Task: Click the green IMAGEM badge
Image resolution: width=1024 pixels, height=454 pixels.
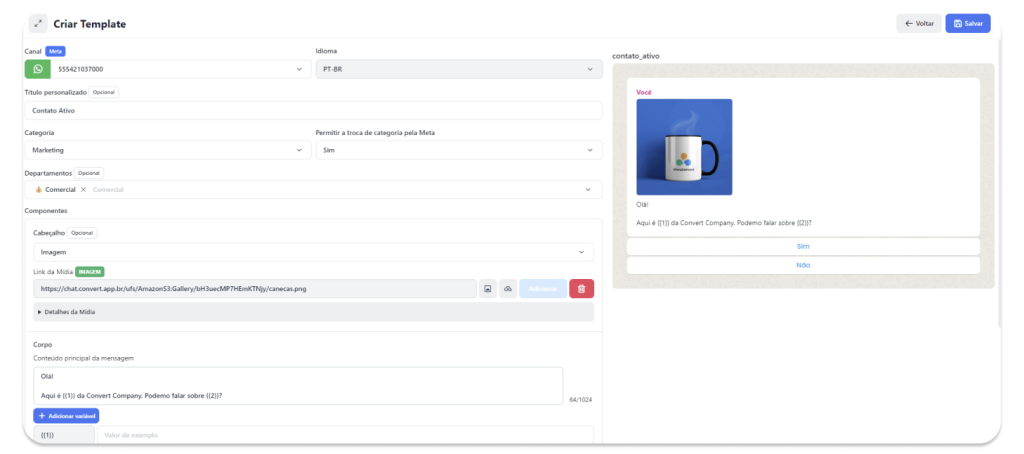Action: point(90,272)
